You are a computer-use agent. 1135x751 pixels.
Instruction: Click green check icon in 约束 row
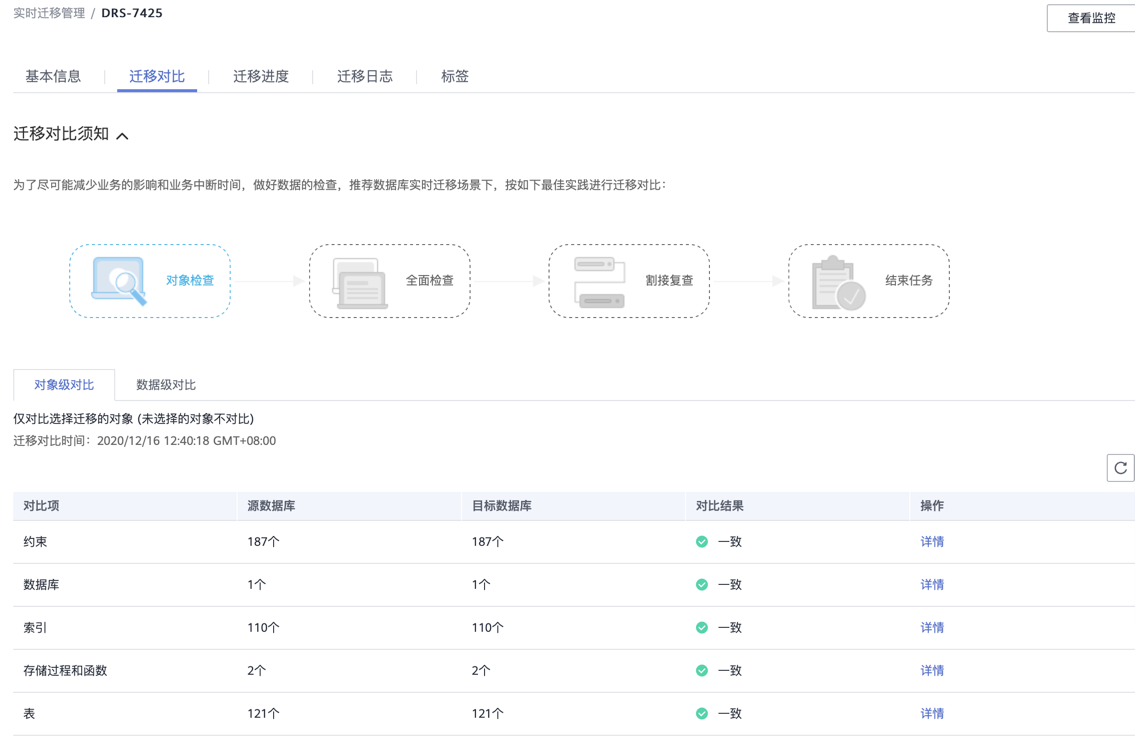click(702, 542)
